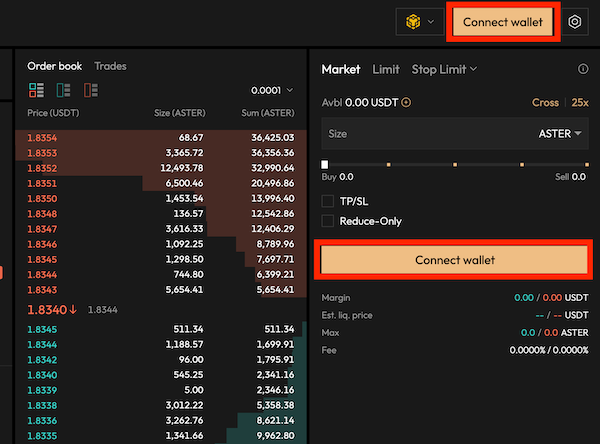Click the red down arrow beside 1.8340
Screen dimensions: 600x444
click(74, 310)
